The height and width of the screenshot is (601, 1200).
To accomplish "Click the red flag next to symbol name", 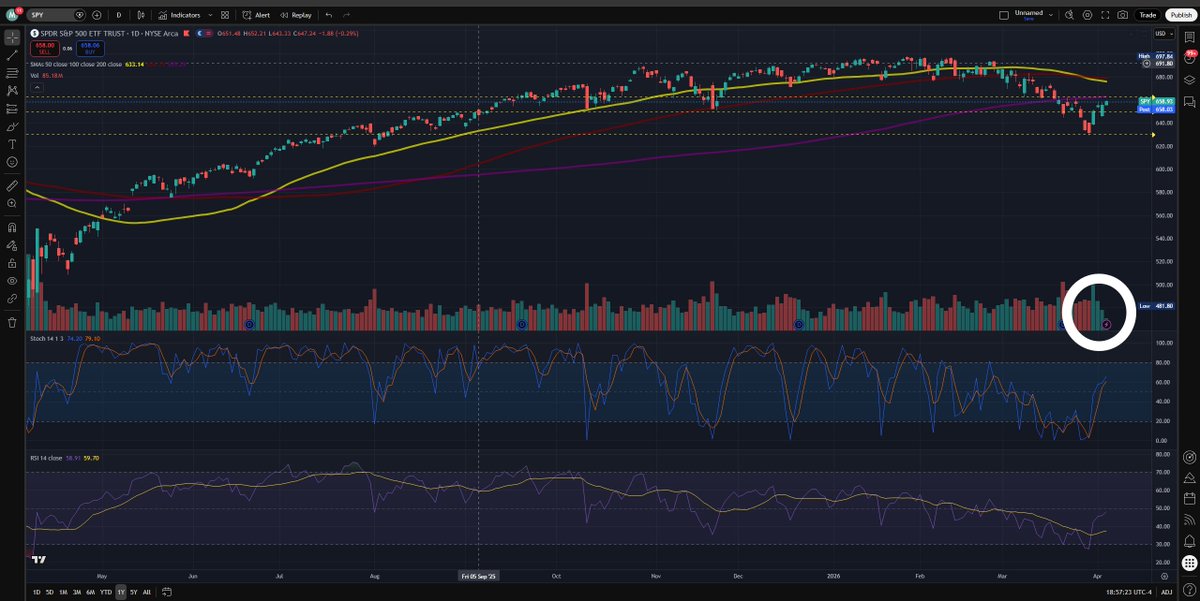I will tap(186, 33).
